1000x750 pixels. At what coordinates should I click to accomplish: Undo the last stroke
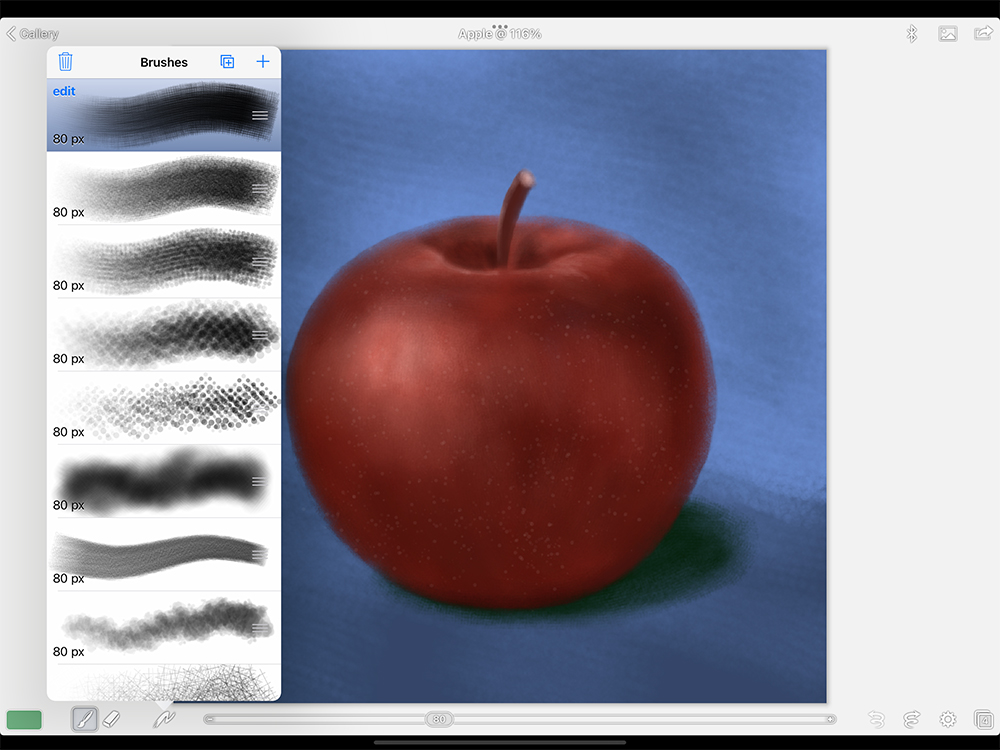(x=876, y=719)
